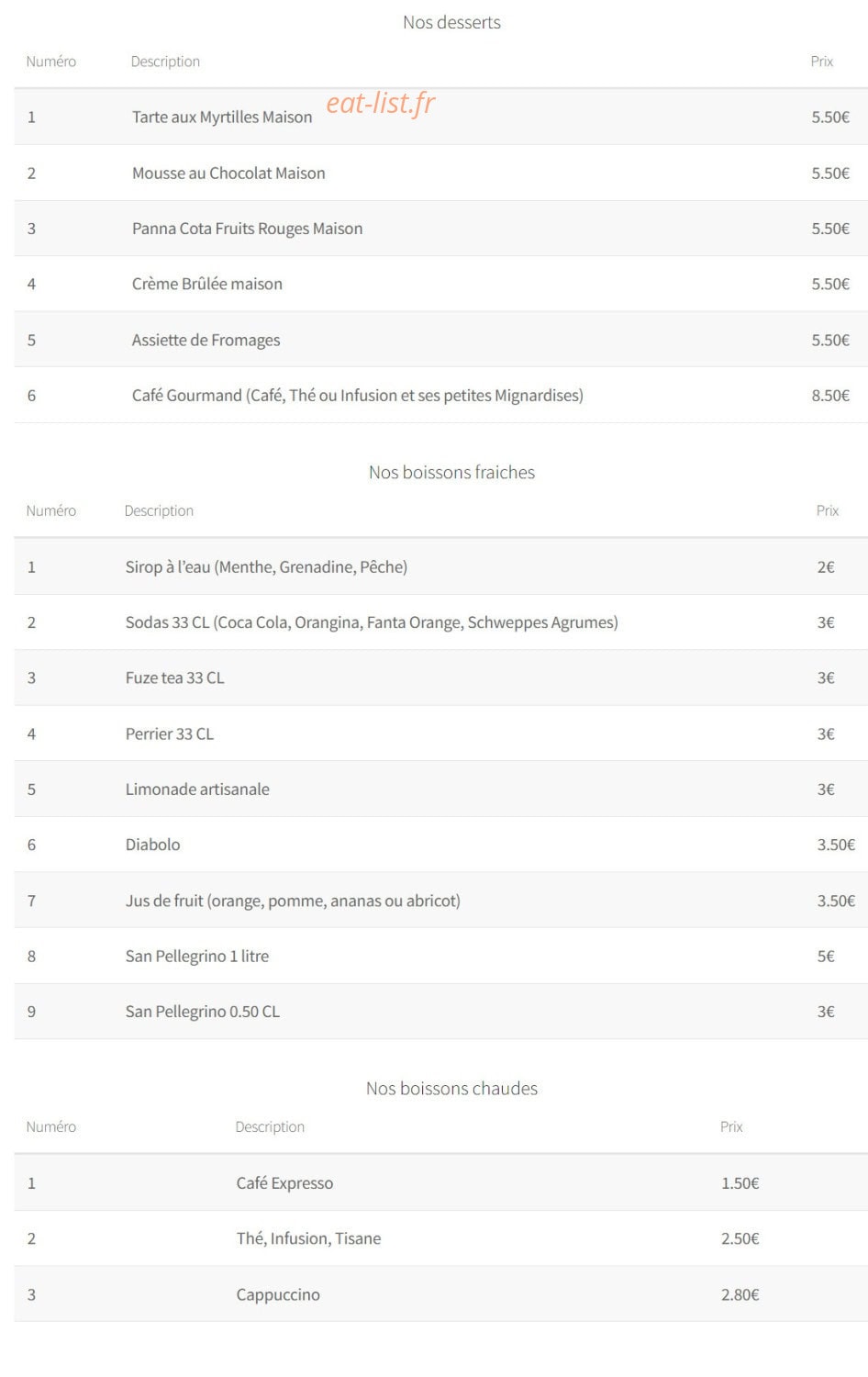
Task: Select Sirop à l'eau drink row
Action: tap(440, 566)
